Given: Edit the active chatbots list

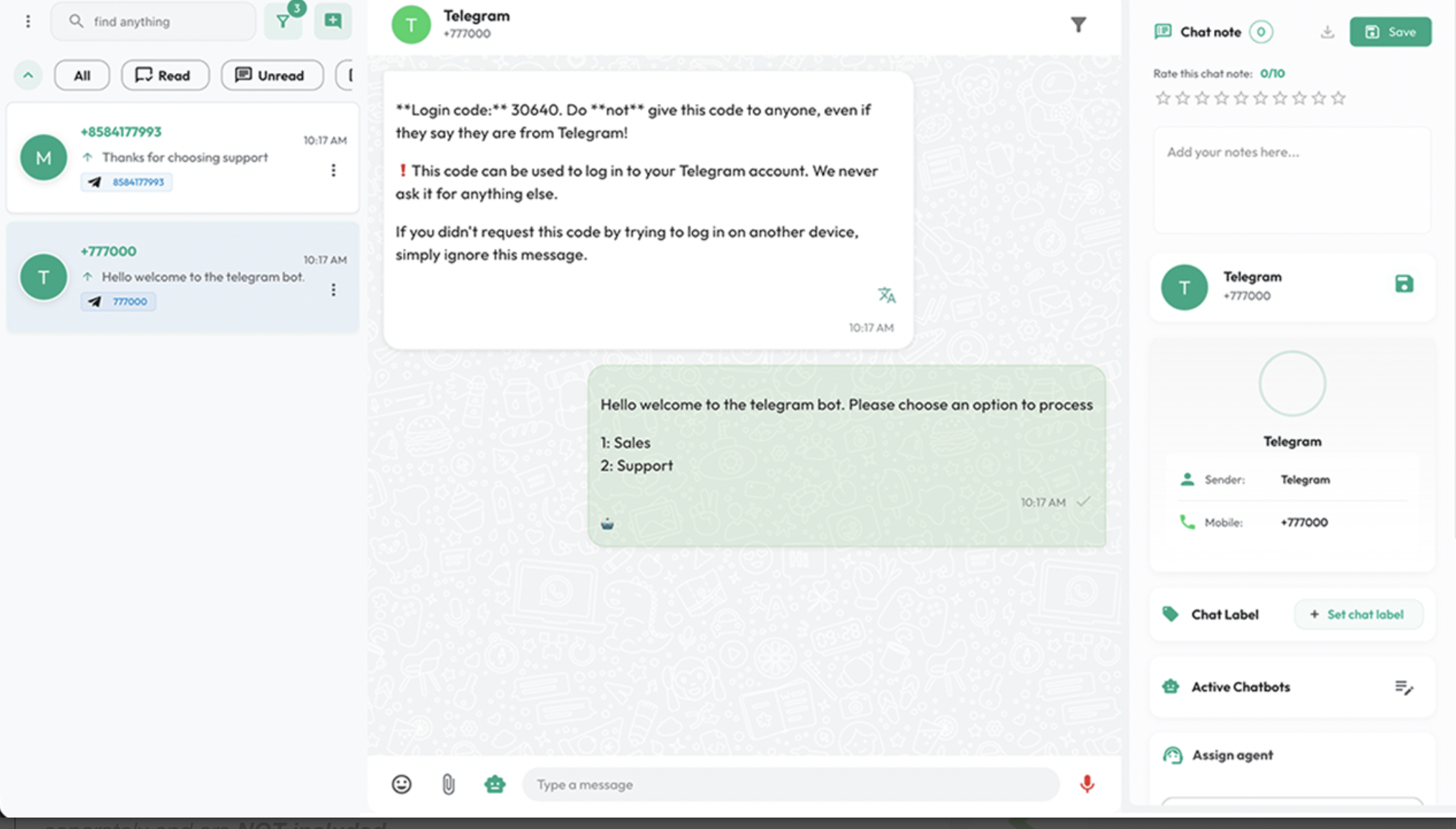Looking at the screenshot, I should point(1404,687).
